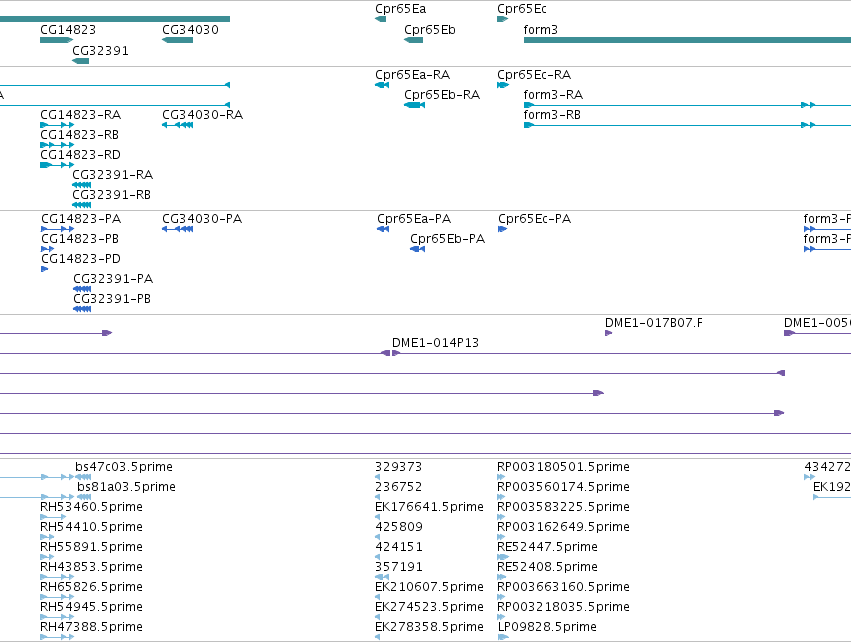Click the CG32391-PB protein label
Screen dimensions: 851x642
coord(112,299)
